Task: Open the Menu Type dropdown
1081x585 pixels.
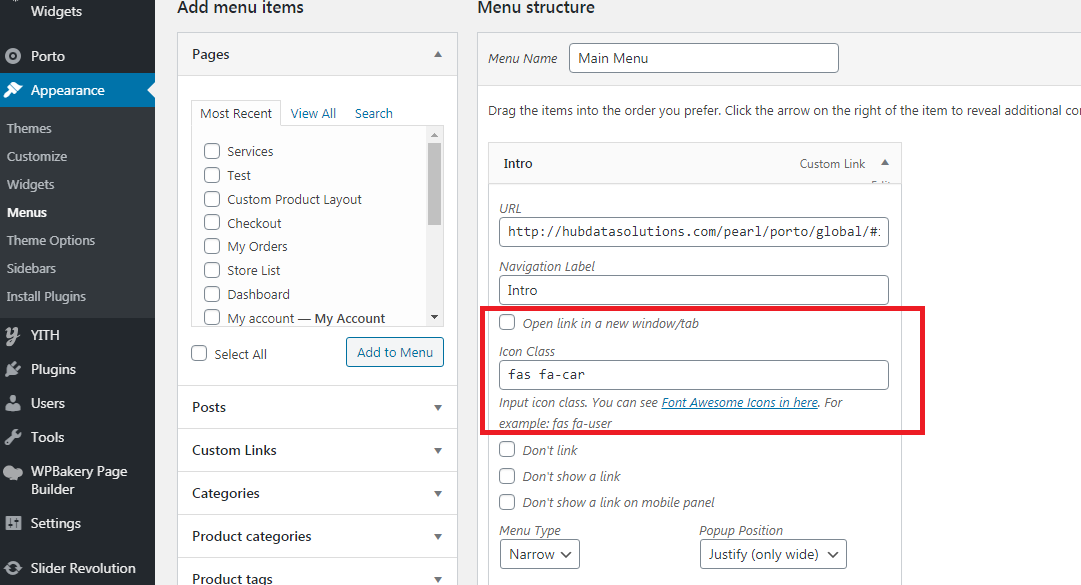Action: pyautogui.click(x=539, y=554)
